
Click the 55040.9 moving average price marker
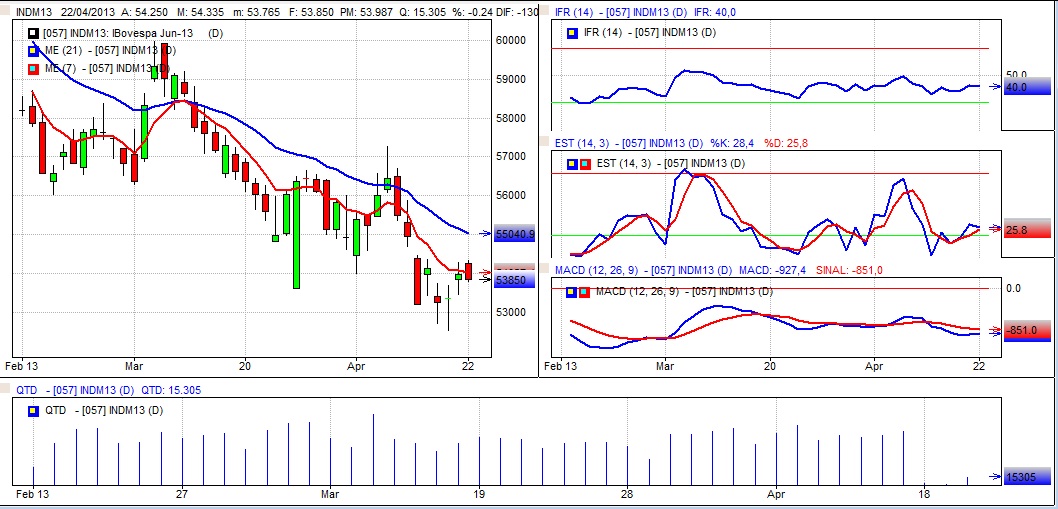(x=515, y=234)
